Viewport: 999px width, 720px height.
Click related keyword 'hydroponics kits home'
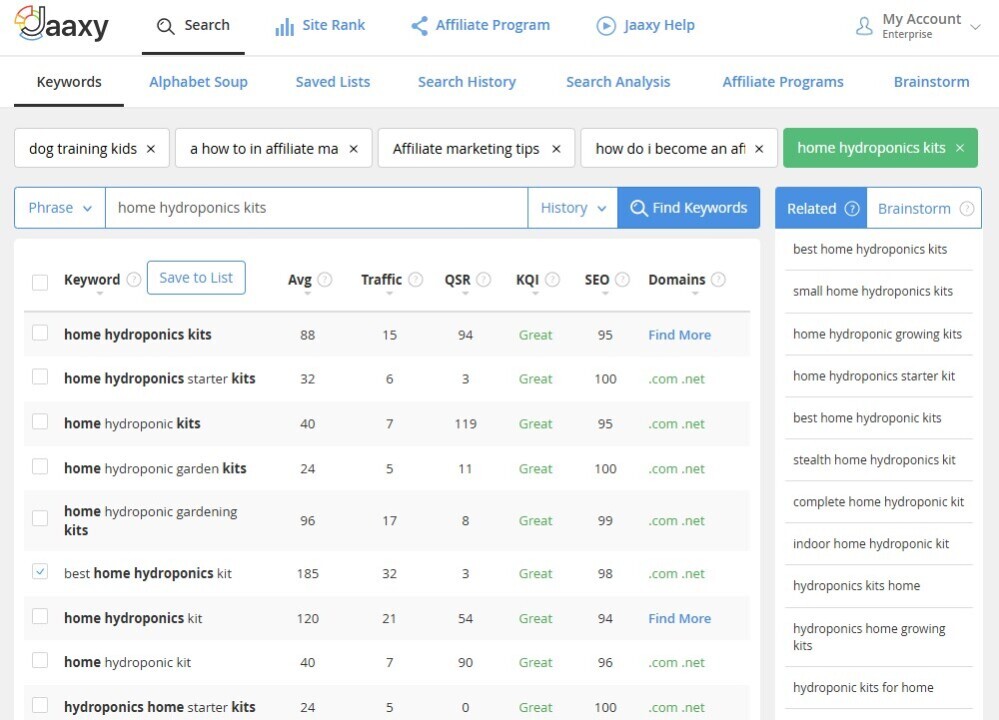[856, 586]
